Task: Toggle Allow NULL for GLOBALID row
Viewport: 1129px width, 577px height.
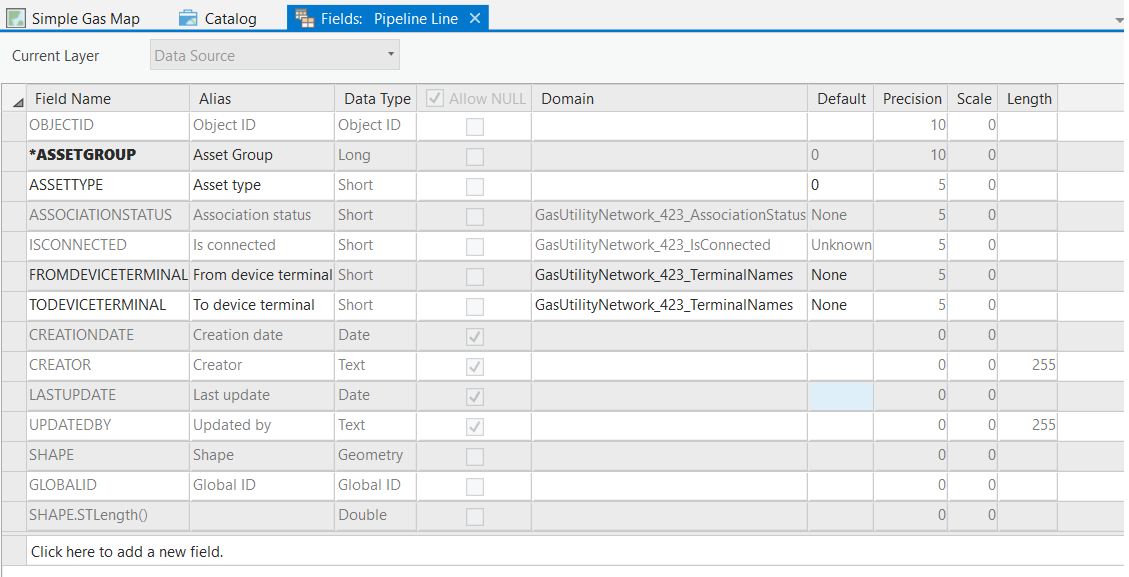Action: pyautogui.click(x=474, y=487)
